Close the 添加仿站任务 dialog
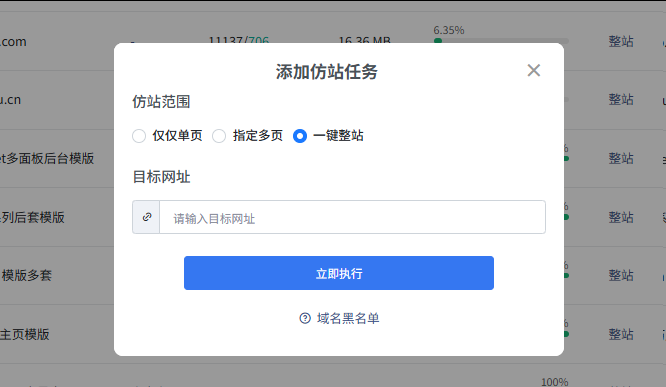The width and height of the screenshot is (666, 387). point(533,71)
